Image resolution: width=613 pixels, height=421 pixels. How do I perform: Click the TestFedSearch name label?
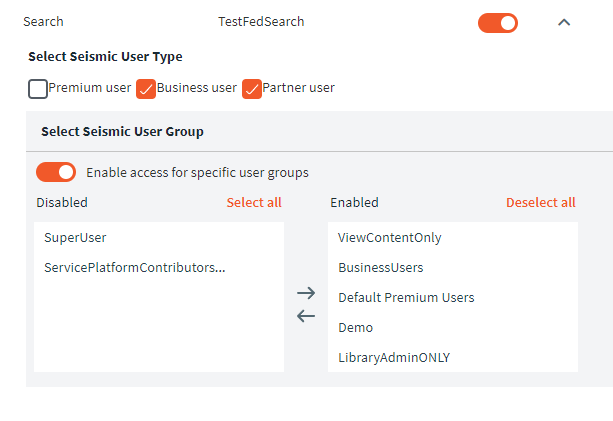(261, 21)
